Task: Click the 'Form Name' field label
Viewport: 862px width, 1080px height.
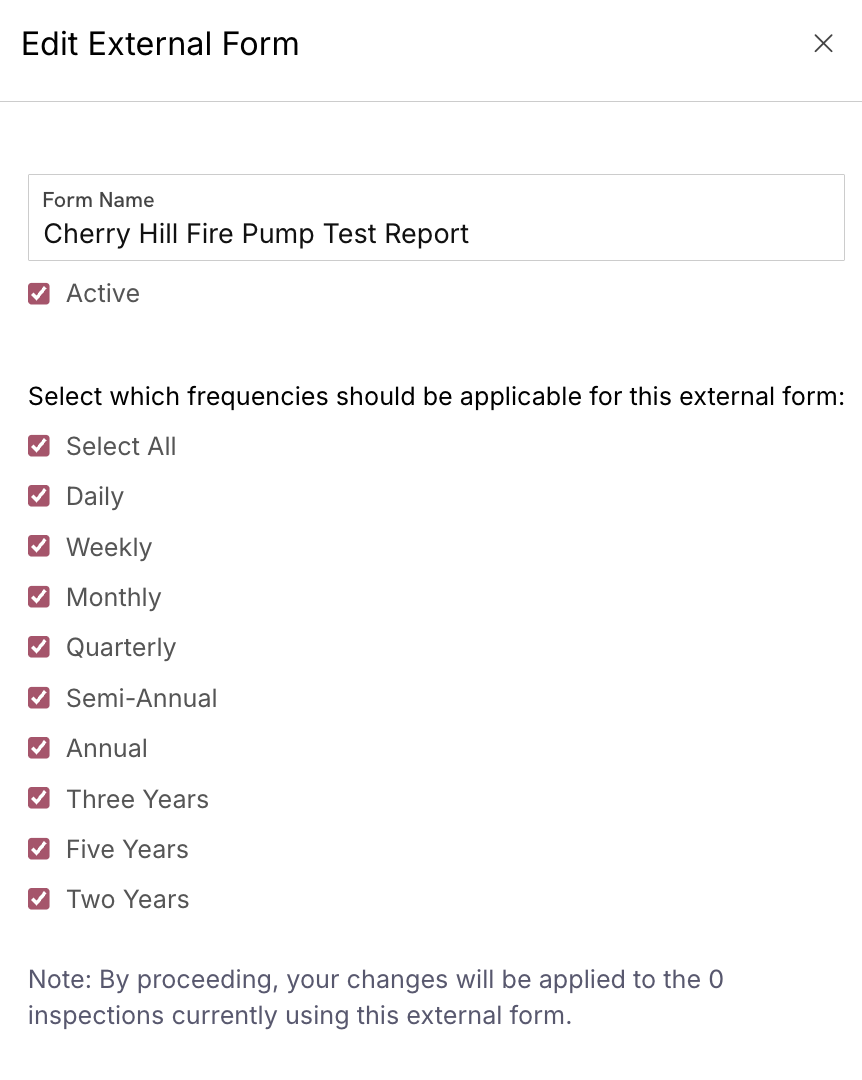Action: pyautogui.click(x=98, y=200)
